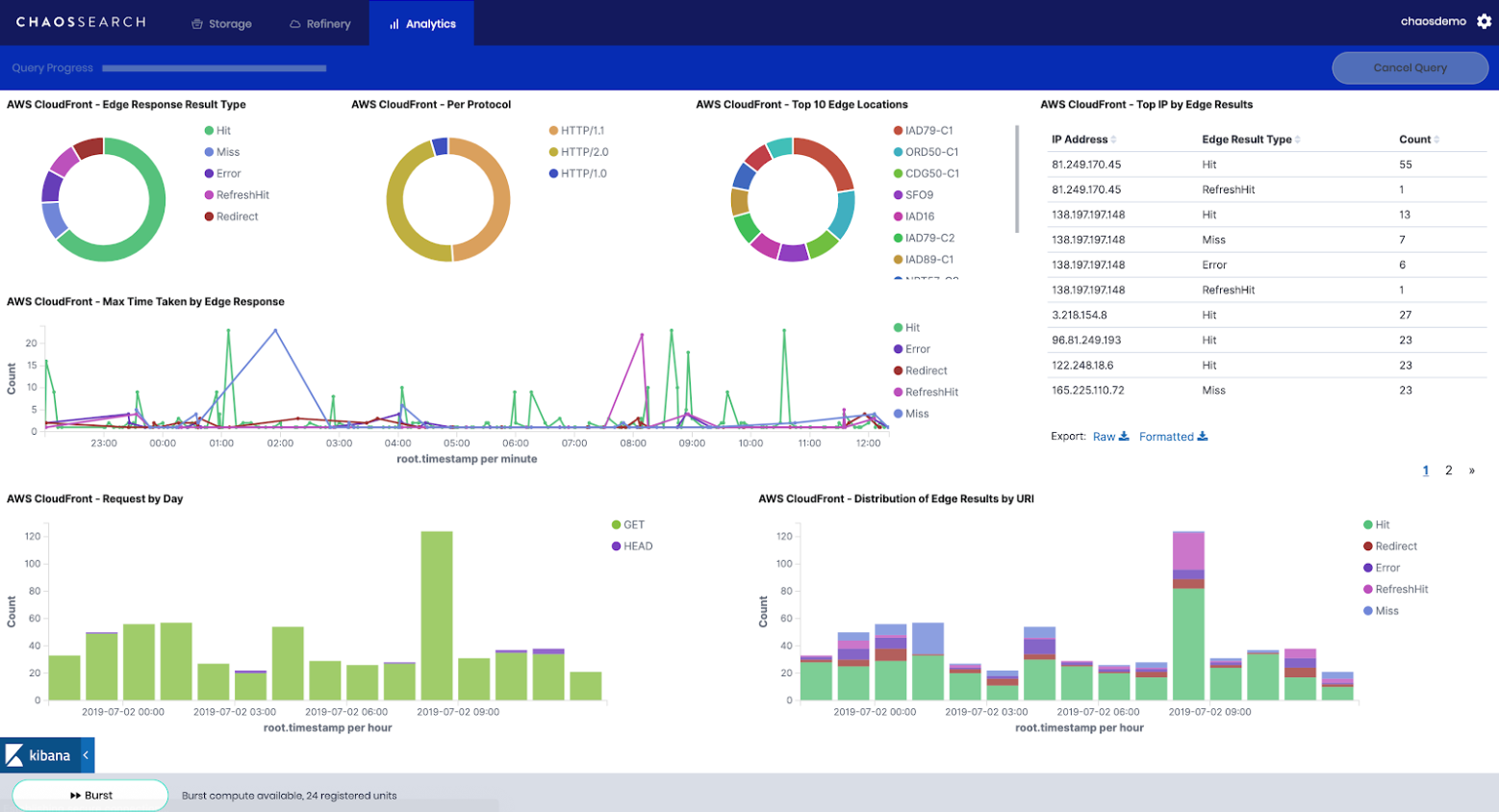Click the tallest bar in Request by Day chart
1499x812 pixels.
pyautogui.click(x=437, y=616)
